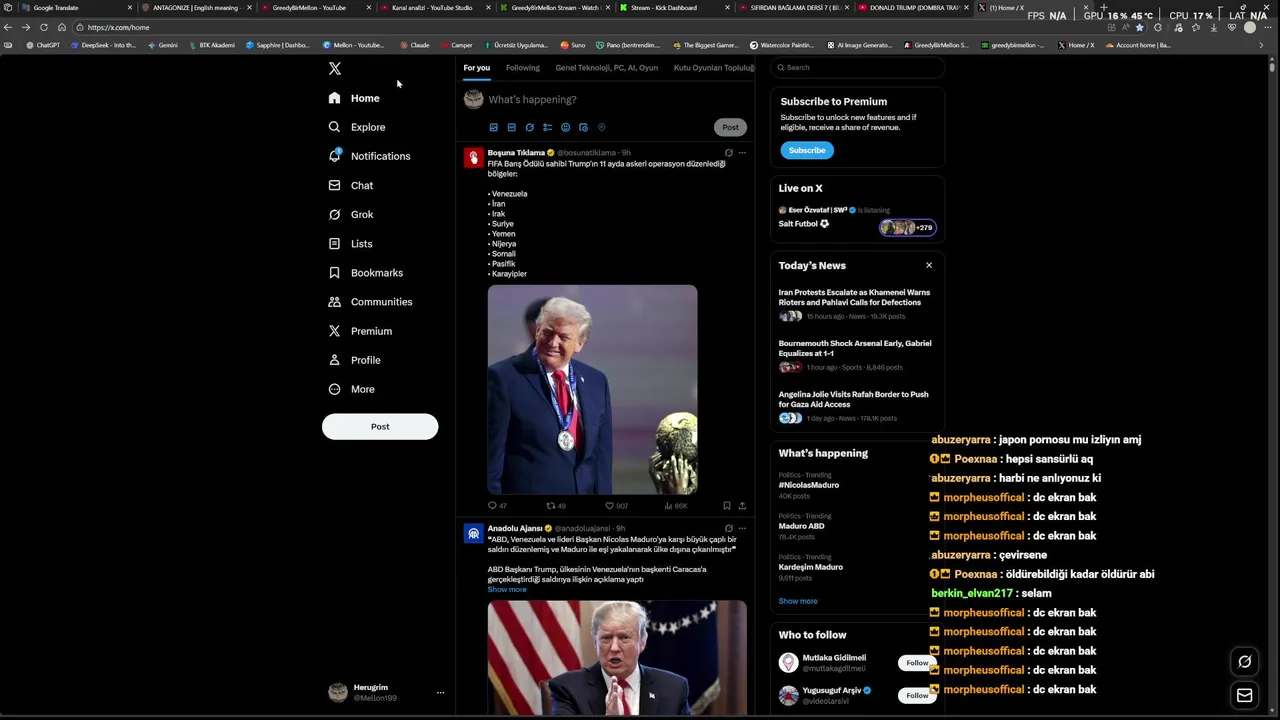Switch to the Following tab
Viewport: 1280px width, 720px height.
(522, 68)
